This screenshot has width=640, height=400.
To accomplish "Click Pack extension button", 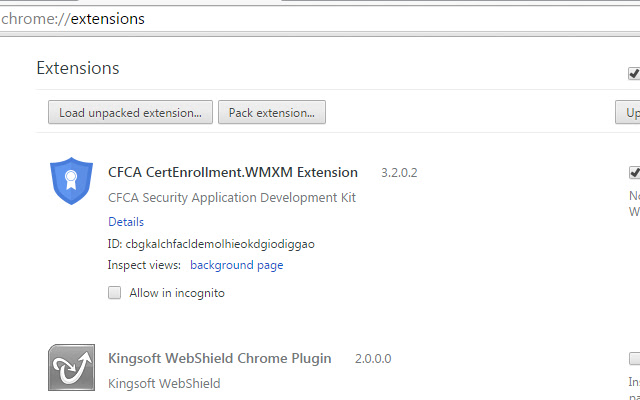I will tap(272, 112).
